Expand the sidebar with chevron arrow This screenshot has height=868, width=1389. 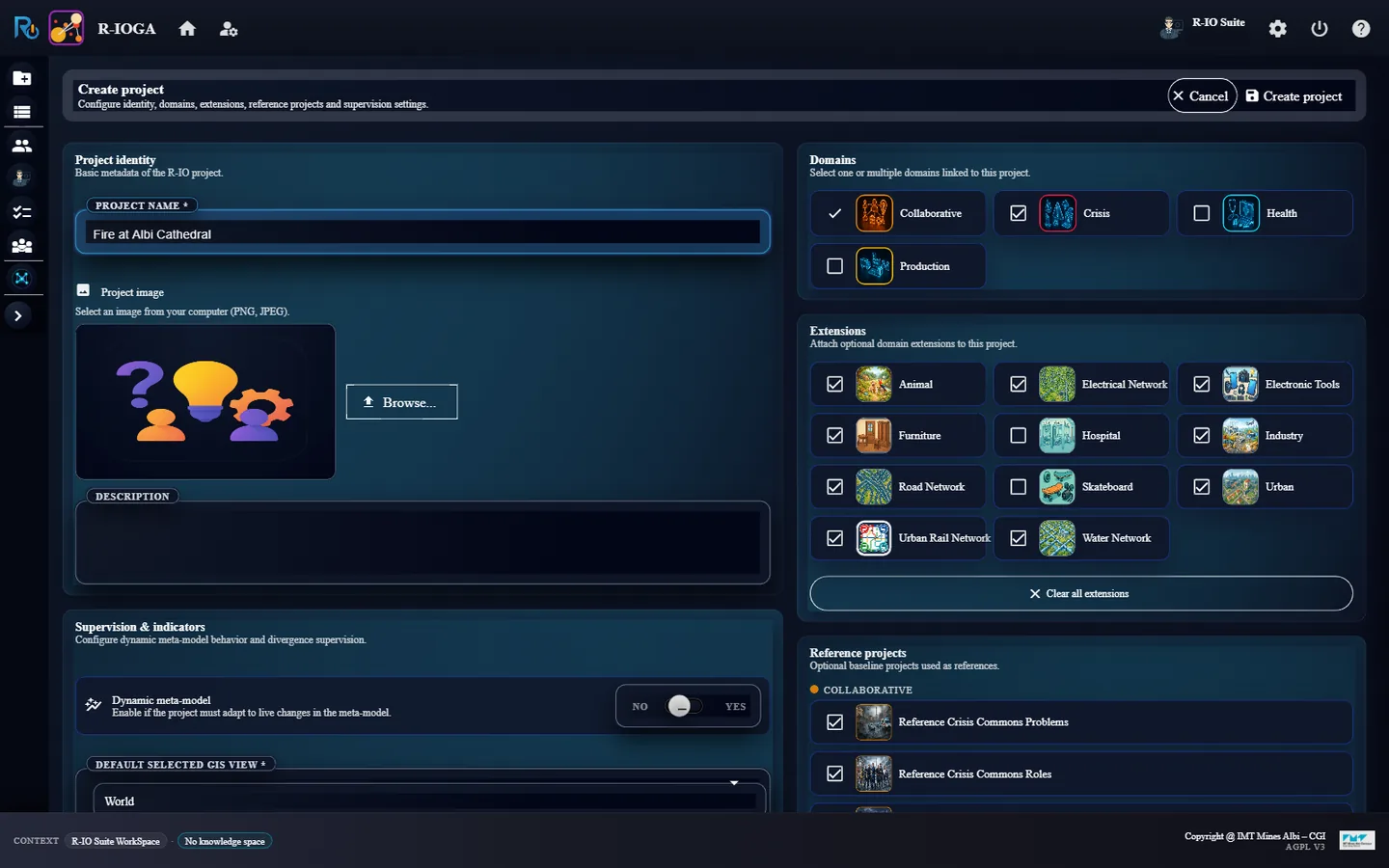pos(18,315)
